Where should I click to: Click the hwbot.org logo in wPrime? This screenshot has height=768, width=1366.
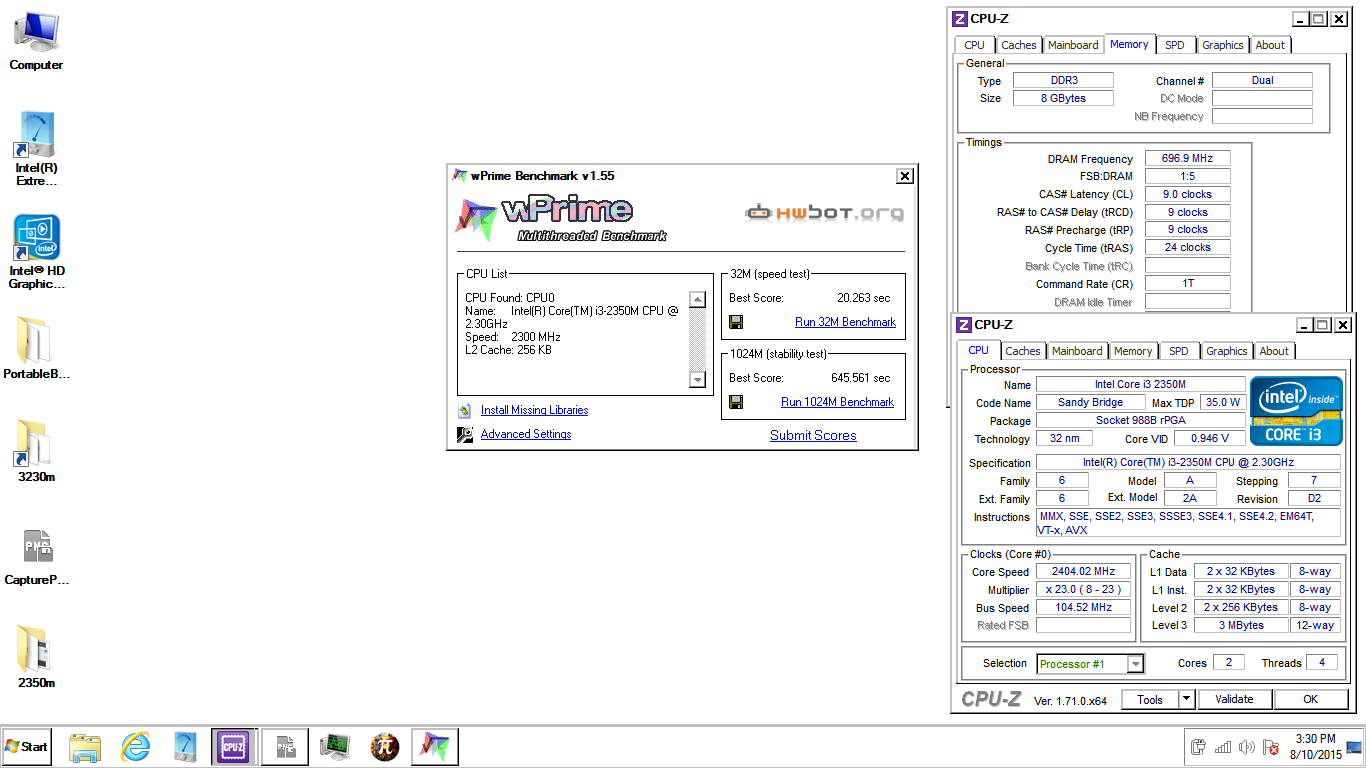click(x=824, y=213)
